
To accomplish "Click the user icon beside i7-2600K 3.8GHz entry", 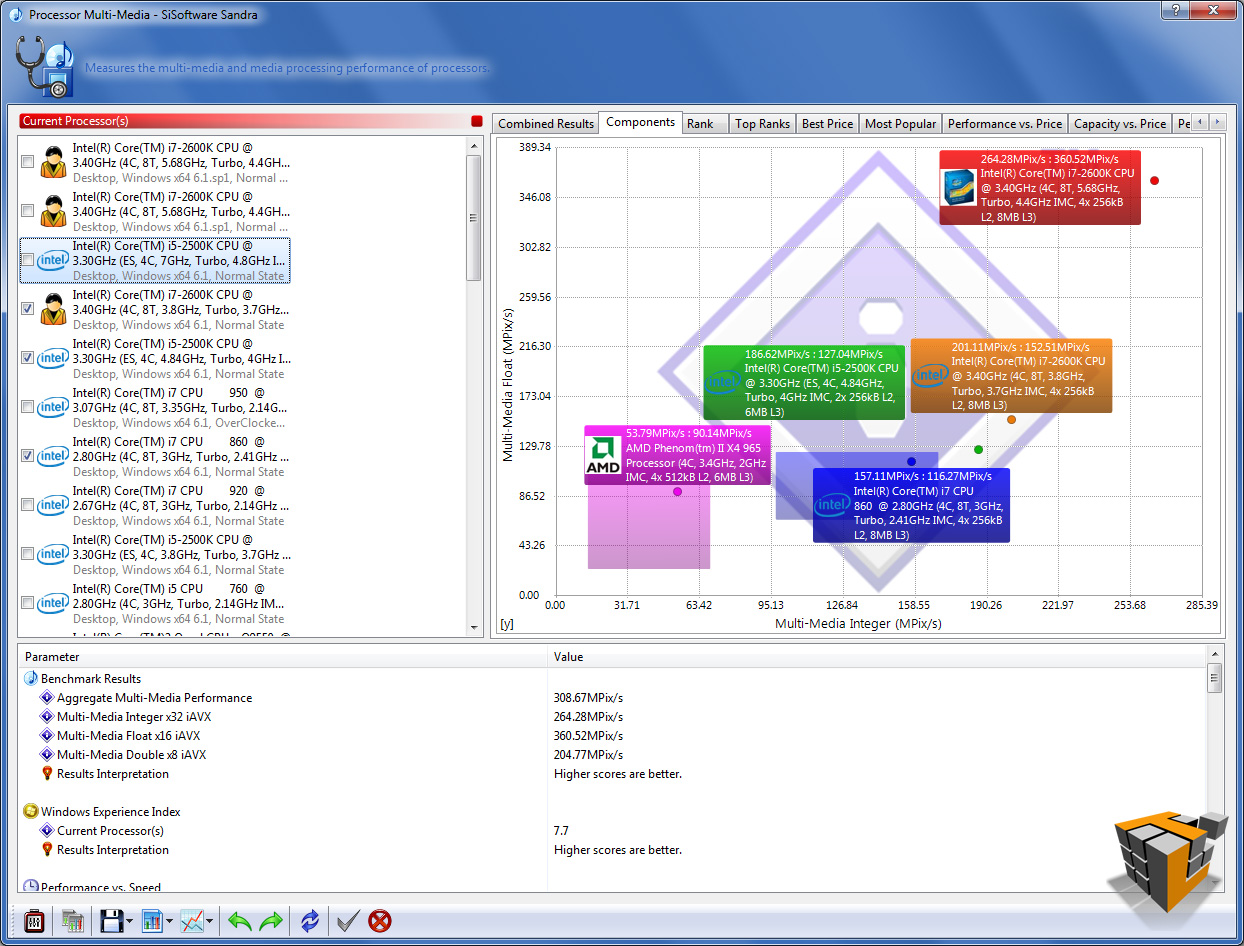I will (53, 309).
